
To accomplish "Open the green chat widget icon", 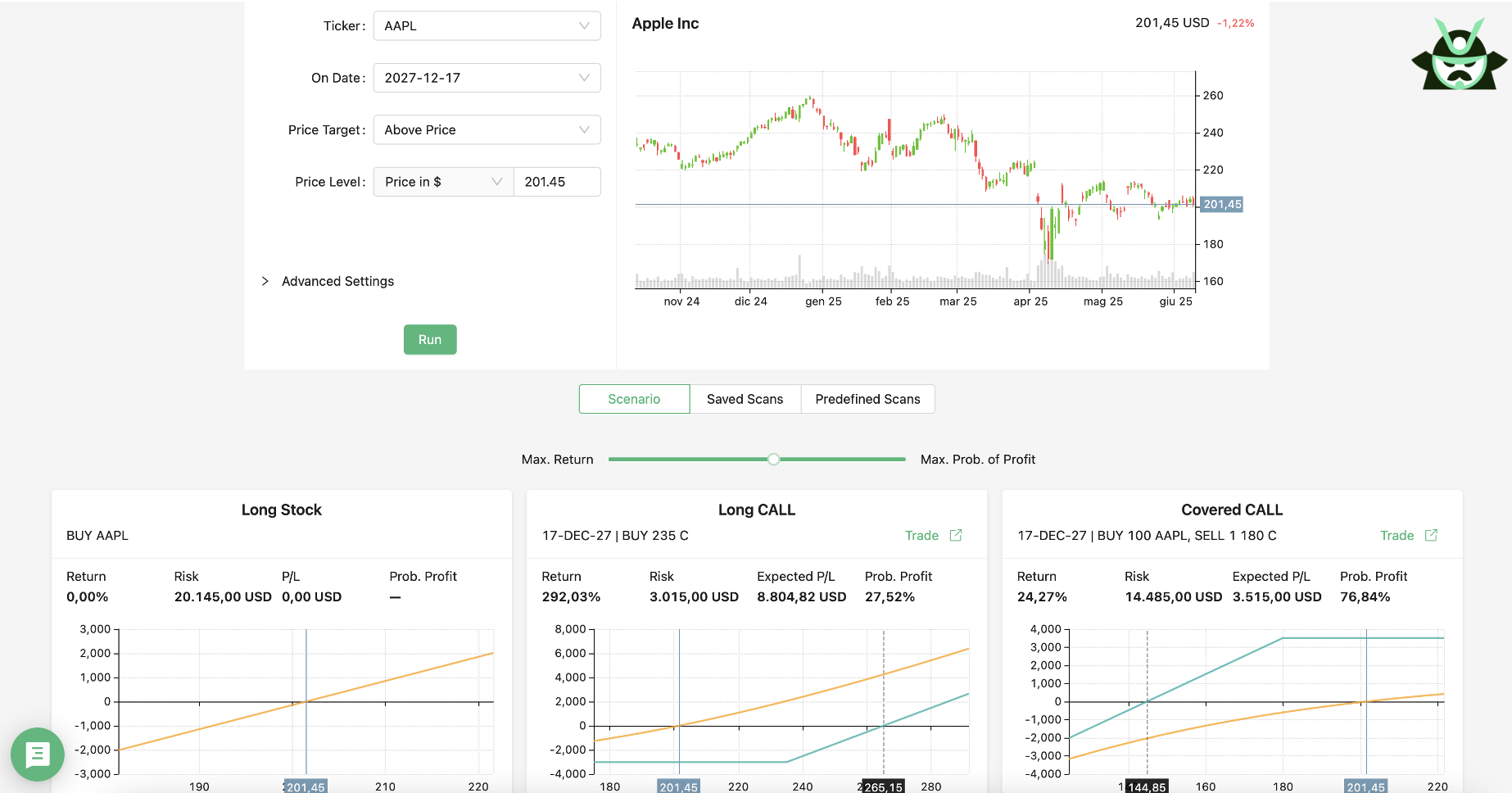I will [x=38, y=754].
